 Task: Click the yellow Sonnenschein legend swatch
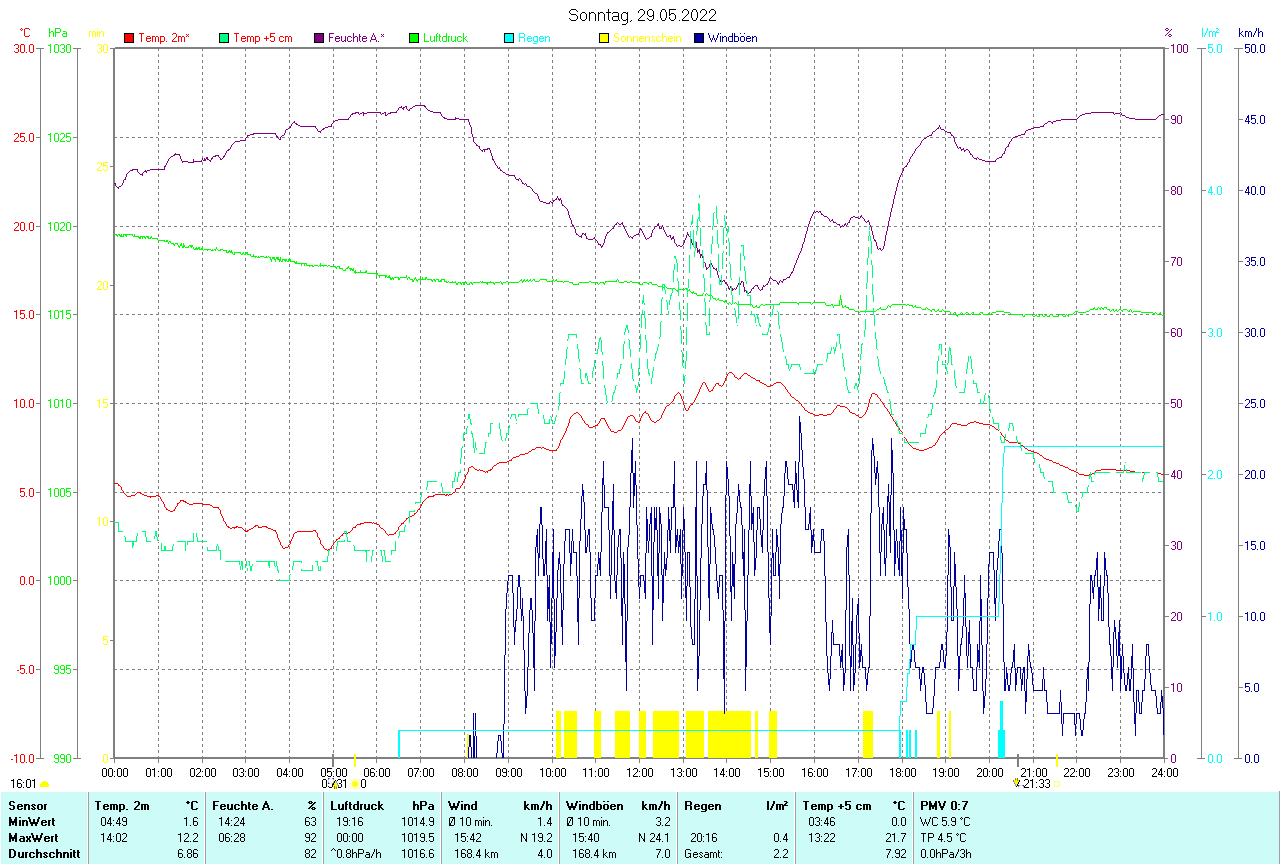[604, 38]
